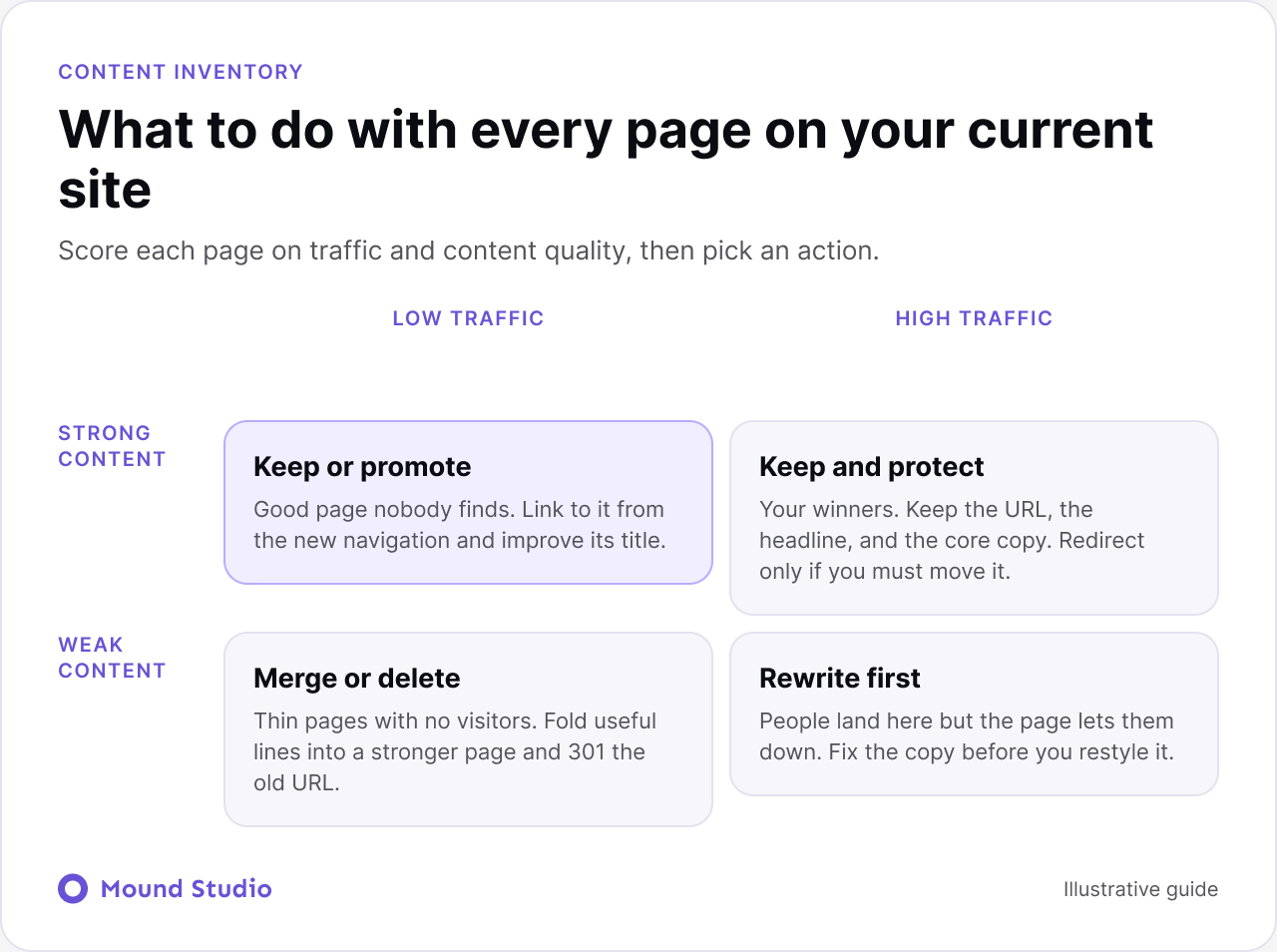Click the Mound Studio ring logo icon
This screenshot has width=1277, height=952.
(x=73, y=888)
